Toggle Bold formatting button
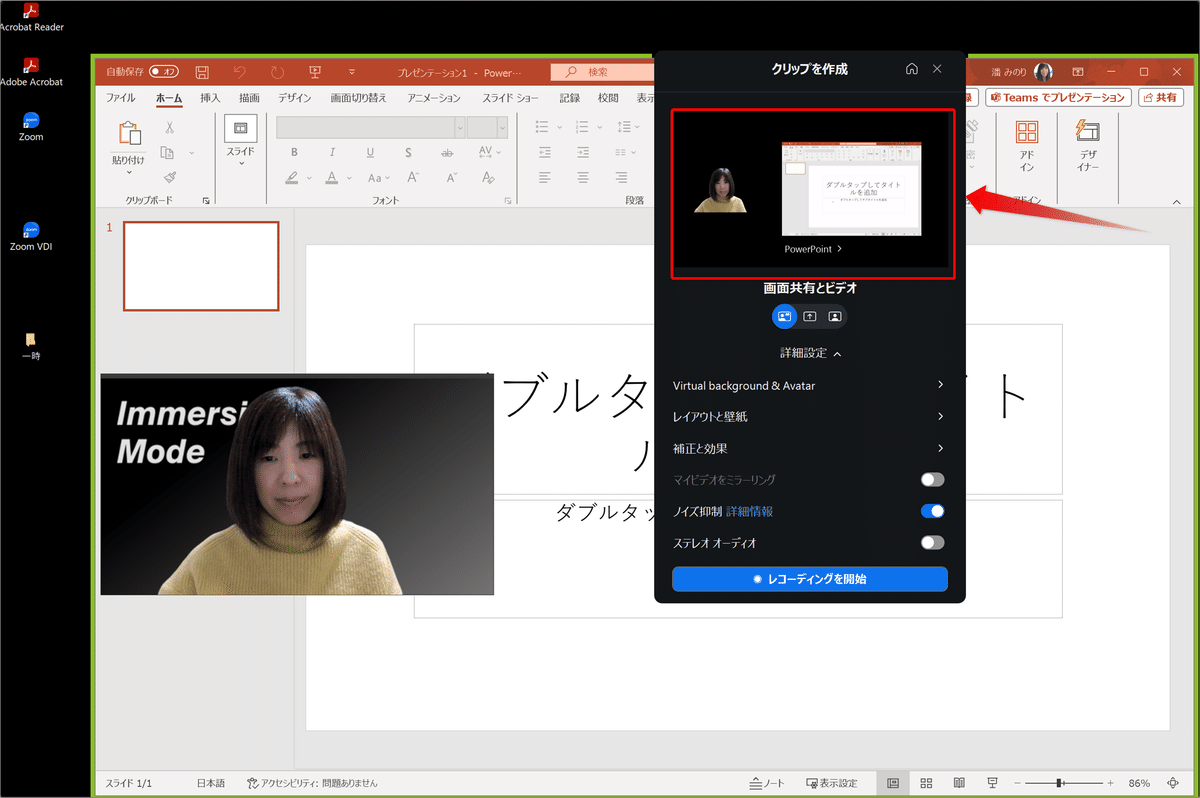Viewport: 1200px width, 798px height. pyautogui.click(x=294, y=152)
